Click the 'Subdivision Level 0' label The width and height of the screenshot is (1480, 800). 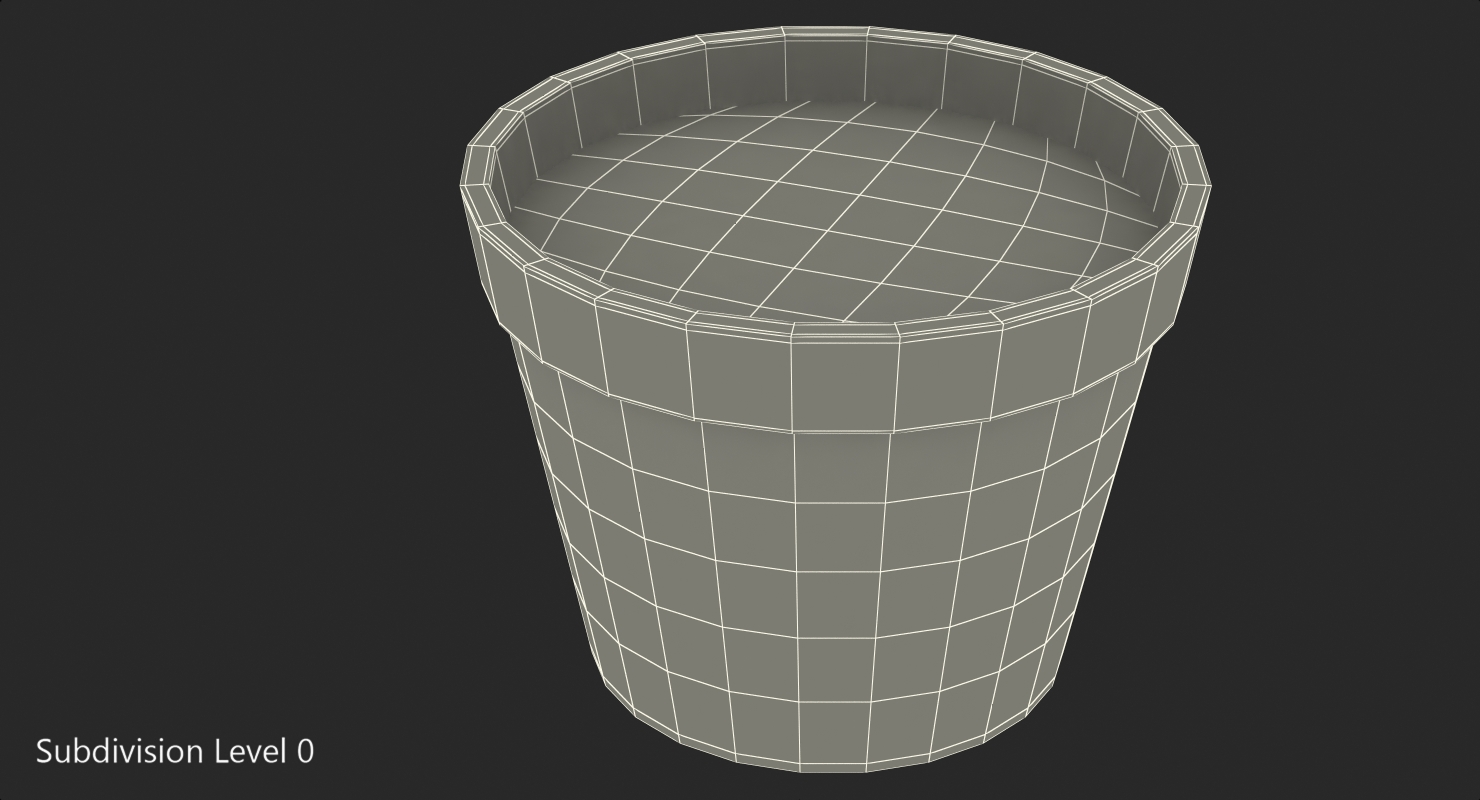175,751
